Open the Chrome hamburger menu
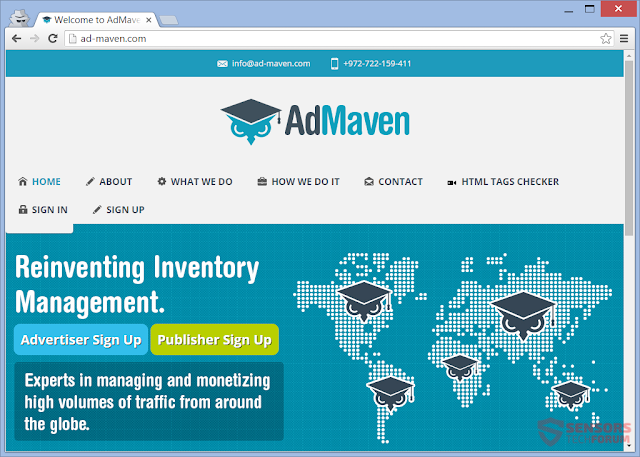This screenshot has height=457, width=640. (x=624, y=38)
